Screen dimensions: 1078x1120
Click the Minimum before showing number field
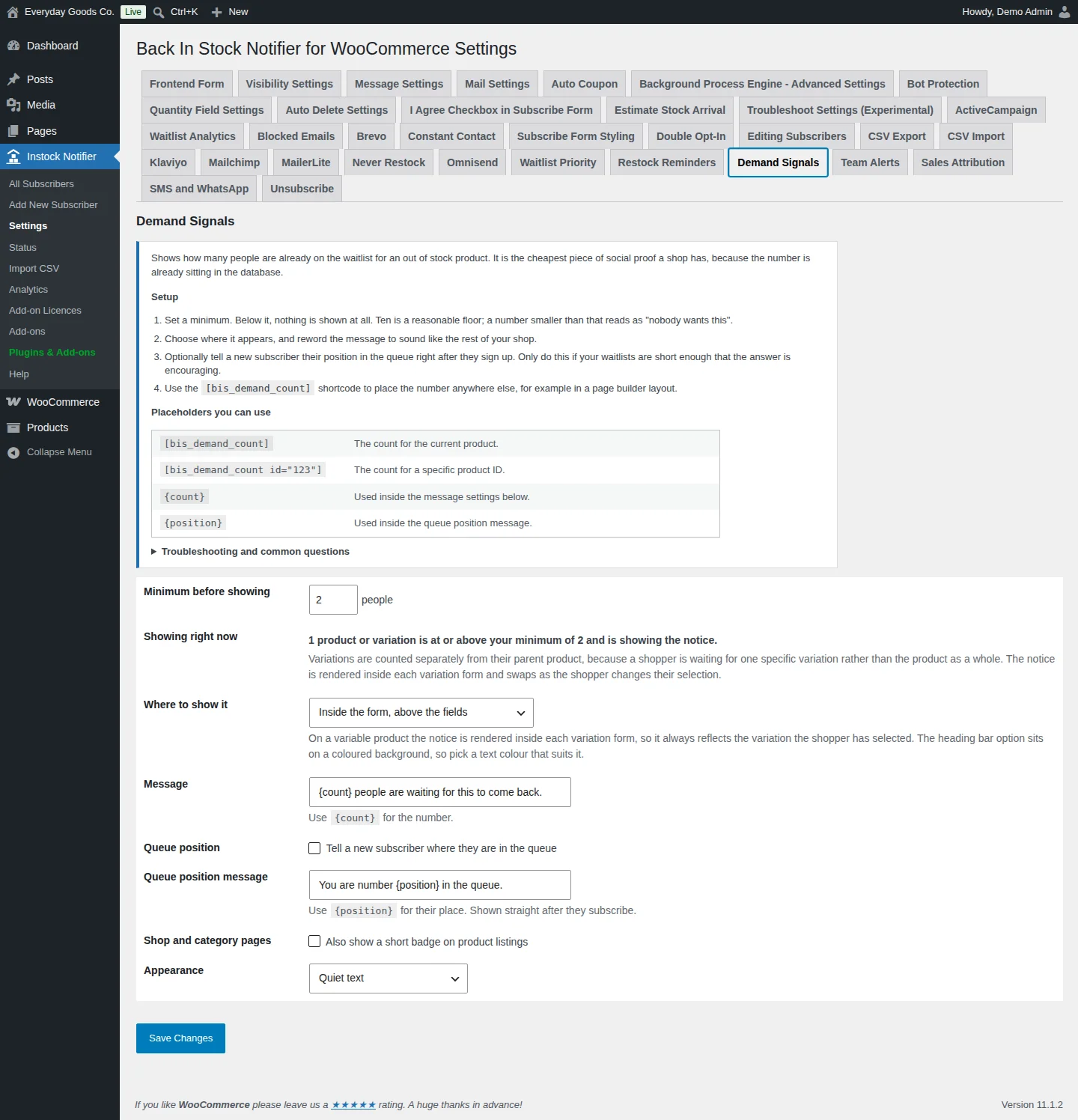pyautogui.click(x=333, y=600)
